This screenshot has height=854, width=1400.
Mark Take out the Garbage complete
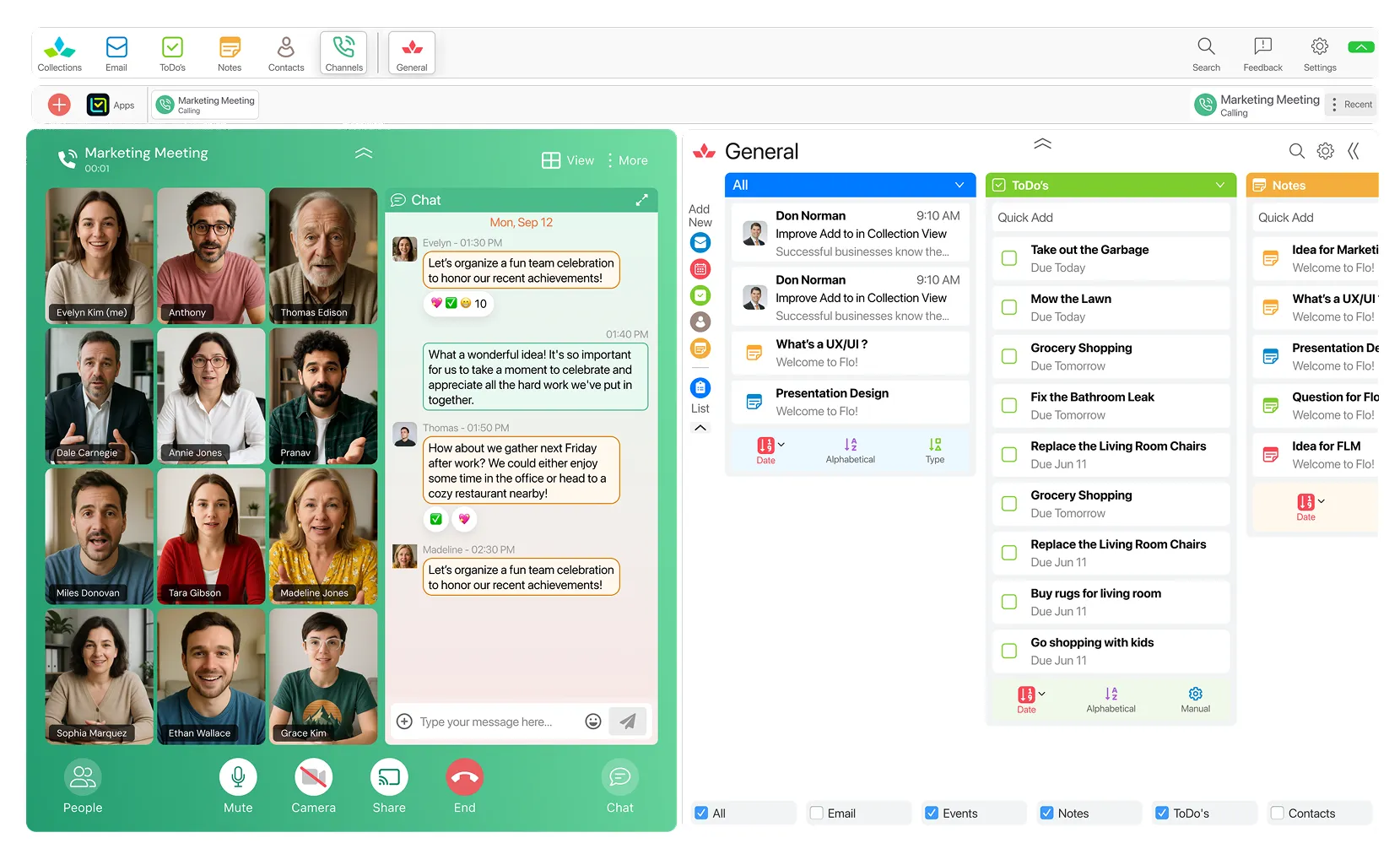[x=1009, y=258]
